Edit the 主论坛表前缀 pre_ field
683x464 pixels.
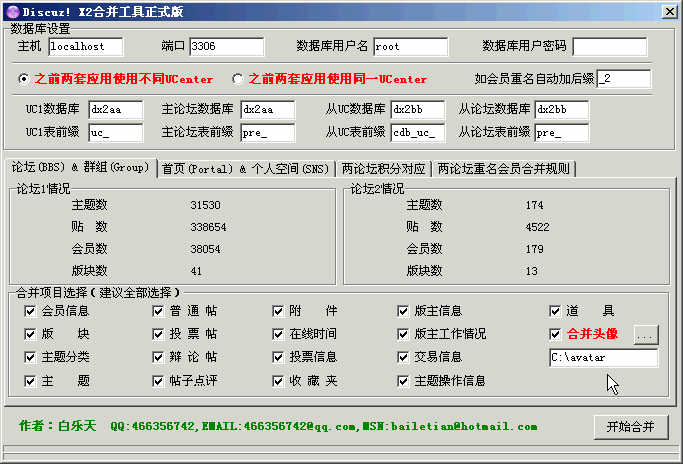(x=267, y=133)
